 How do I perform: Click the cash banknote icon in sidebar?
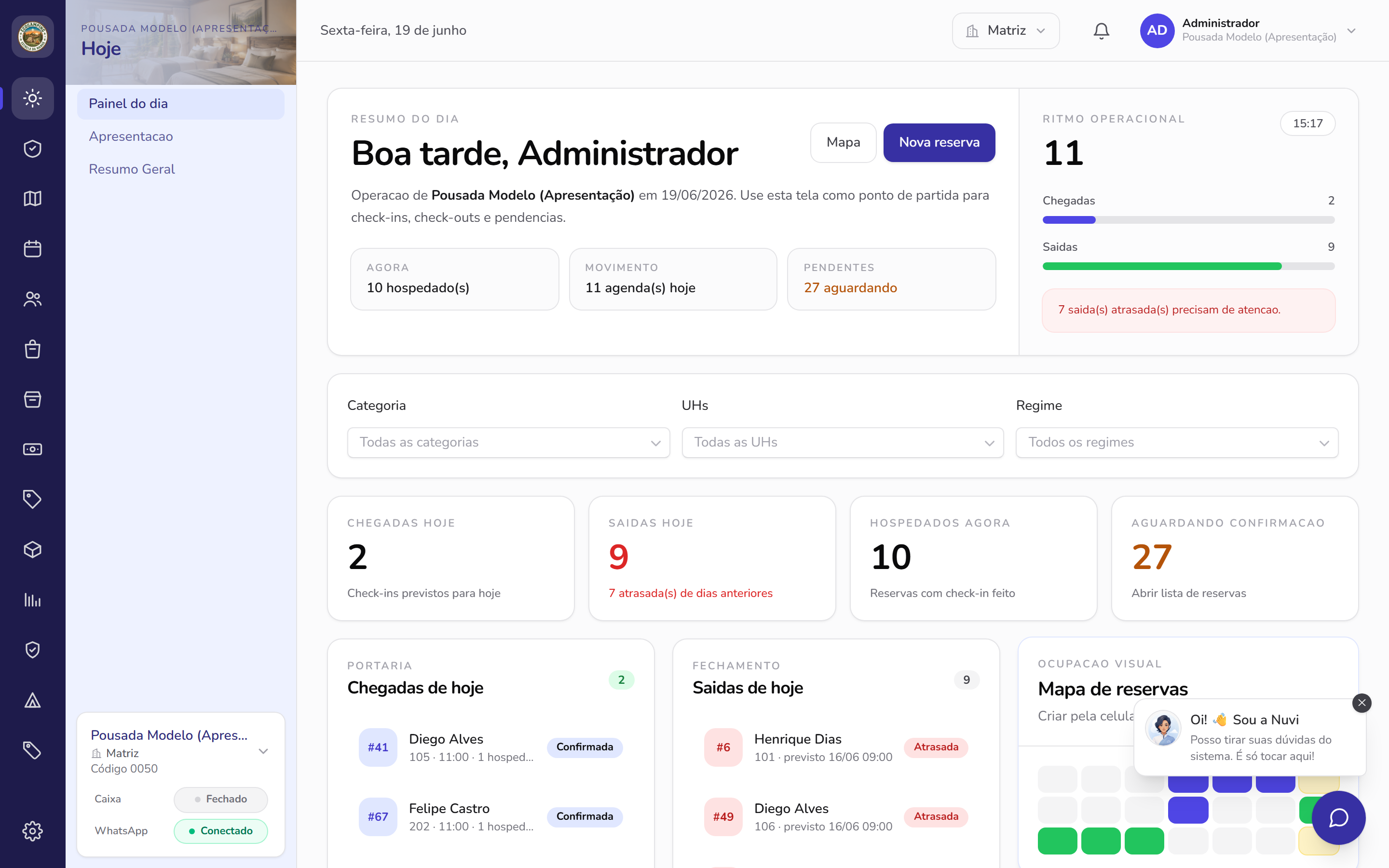[33, 449]
